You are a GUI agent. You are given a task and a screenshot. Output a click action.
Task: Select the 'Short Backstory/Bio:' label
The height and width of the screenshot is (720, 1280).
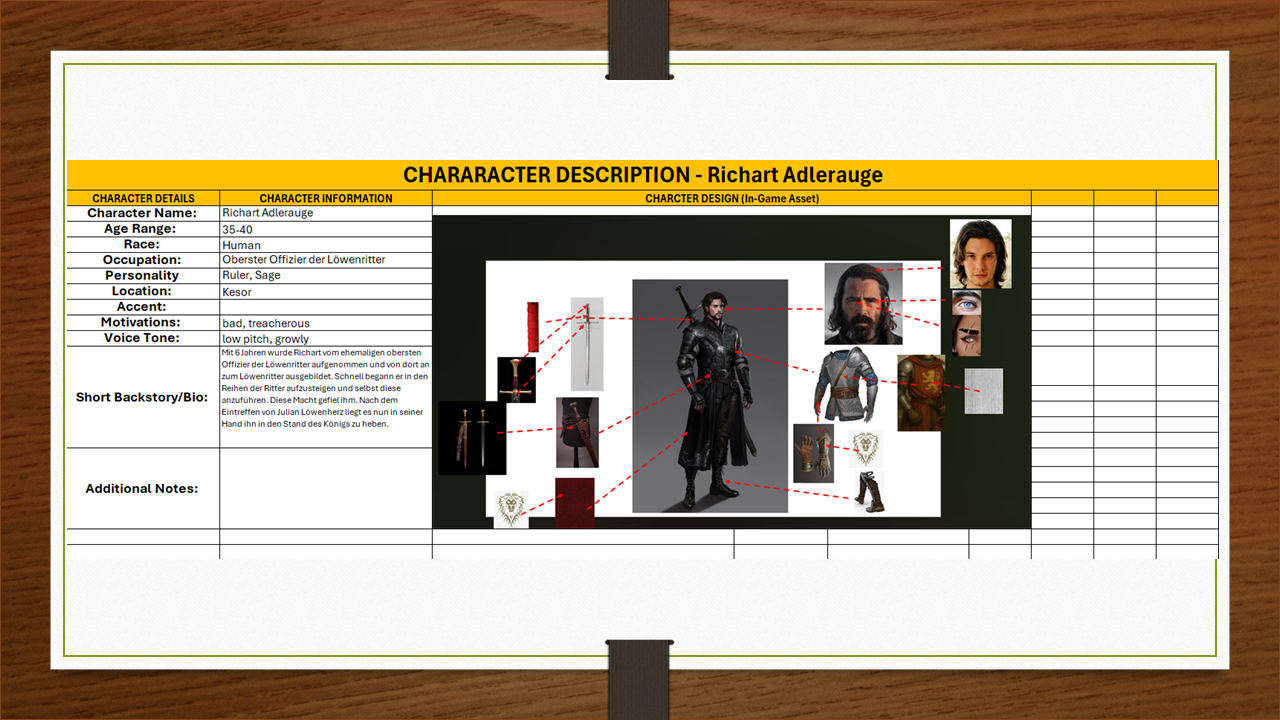(143, 397)
